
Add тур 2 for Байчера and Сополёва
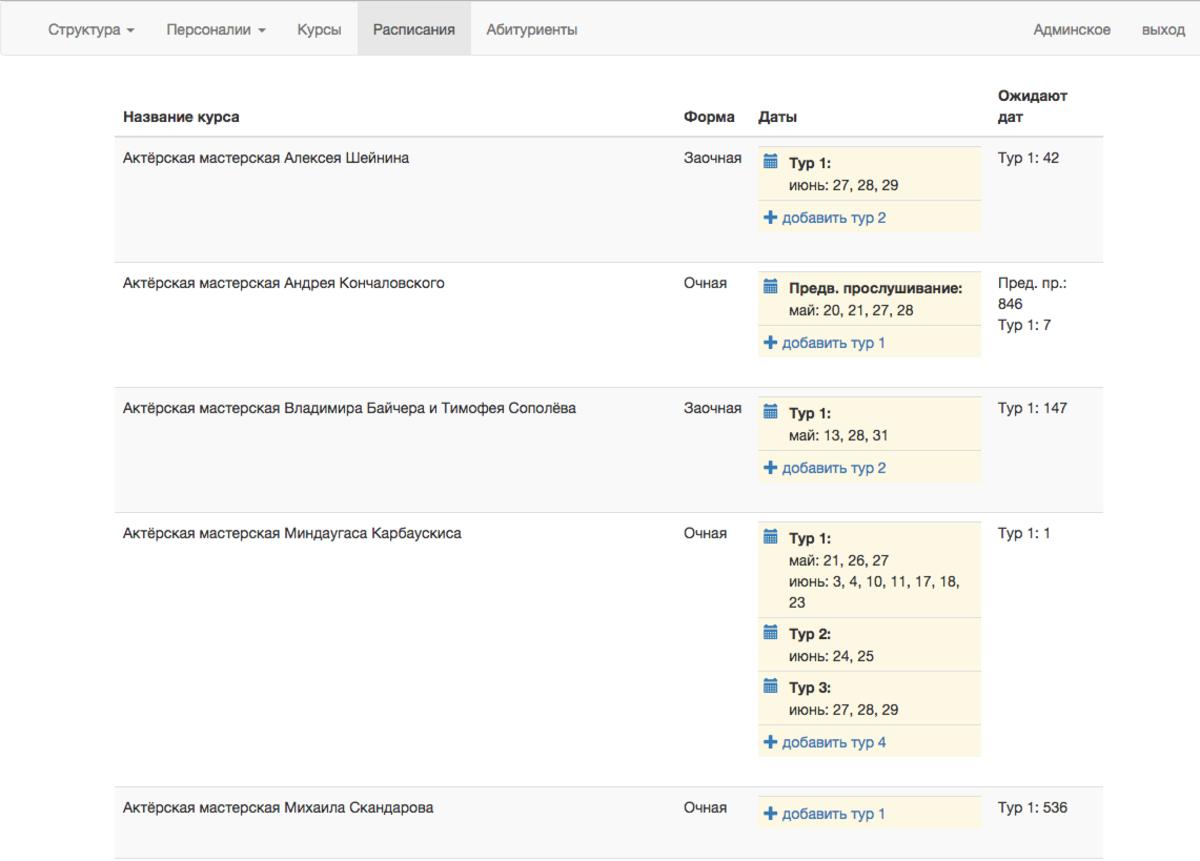[x=833, y=468]
